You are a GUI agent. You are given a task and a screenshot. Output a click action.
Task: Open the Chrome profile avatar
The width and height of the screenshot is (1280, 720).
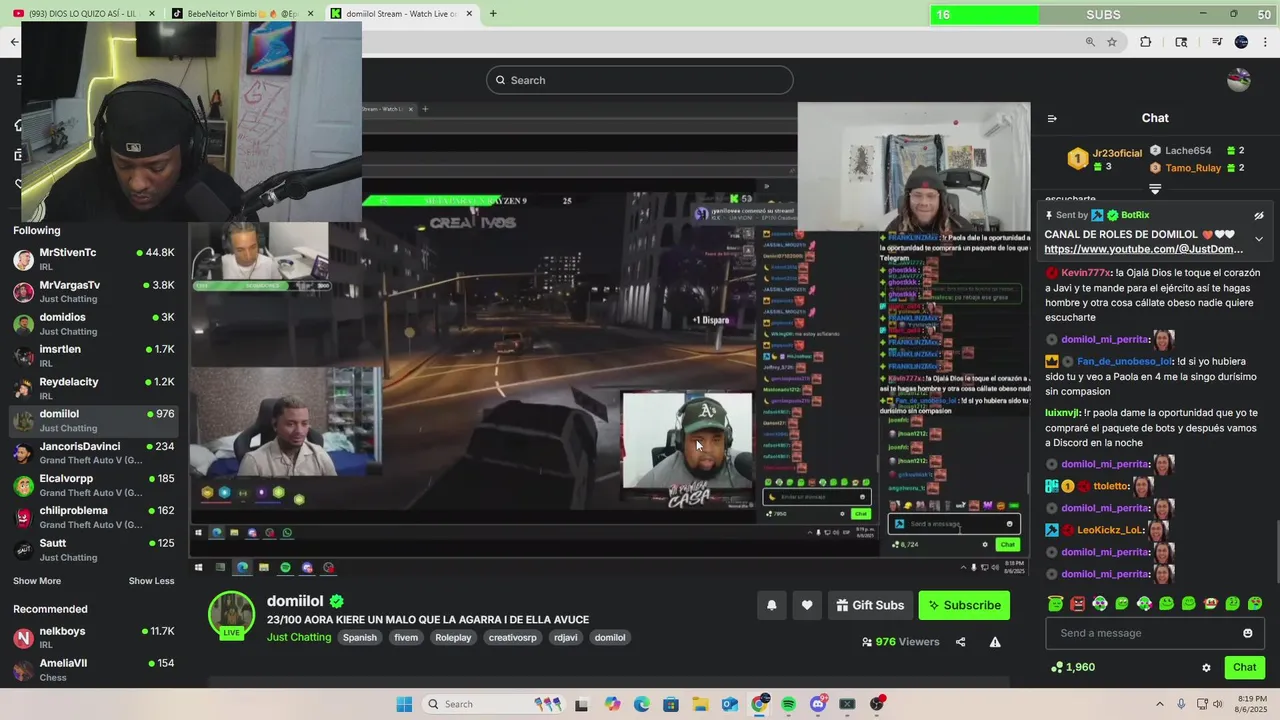1241,42
